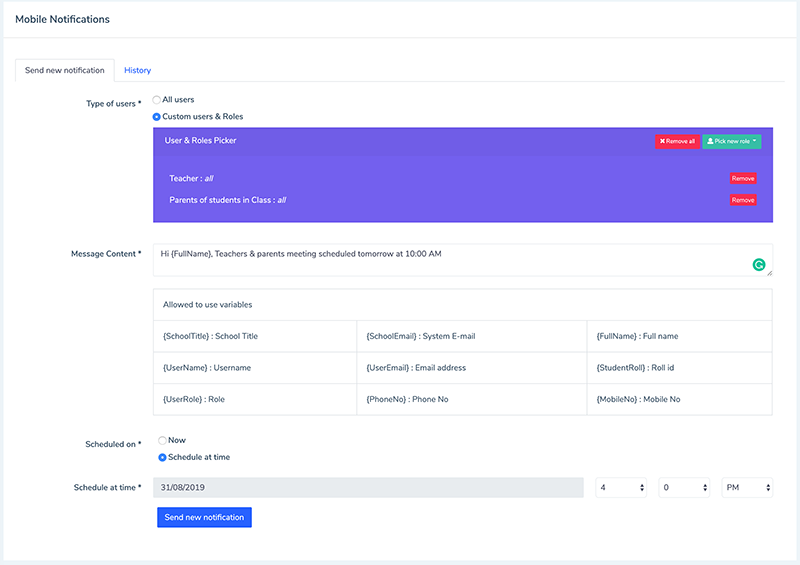The image size is (800, 565).
Task: Click the Allowed to use variables header
Action: [x=463, y=305]
